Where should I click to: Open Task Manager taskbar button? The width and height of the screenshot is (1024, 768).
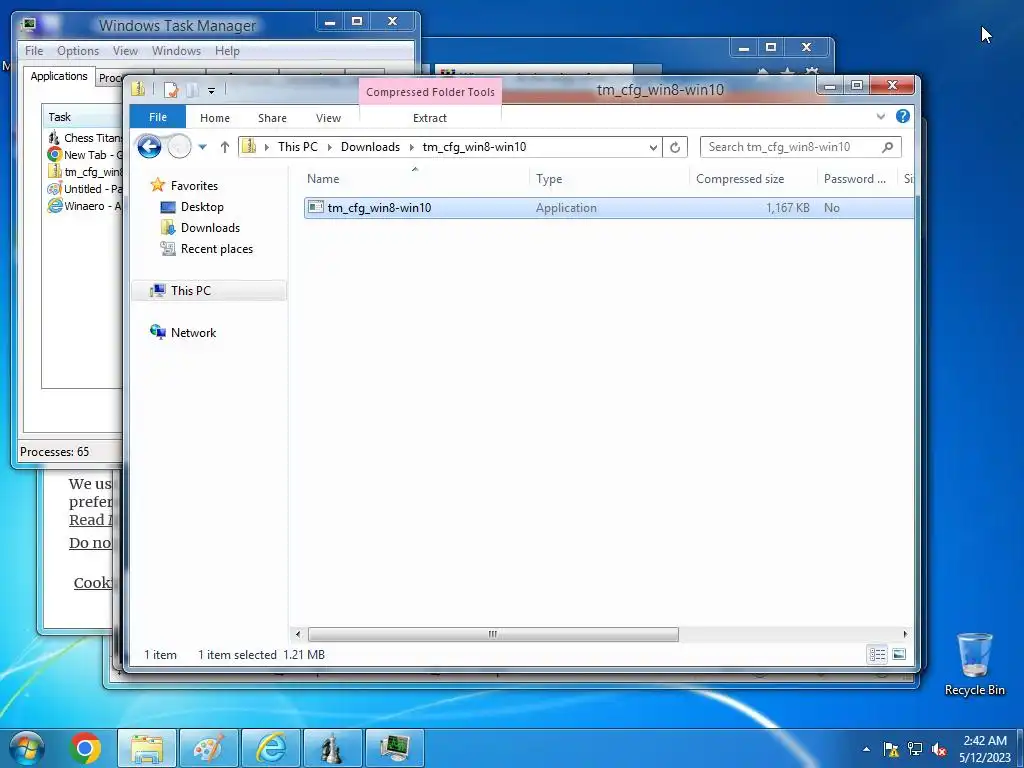394,748
